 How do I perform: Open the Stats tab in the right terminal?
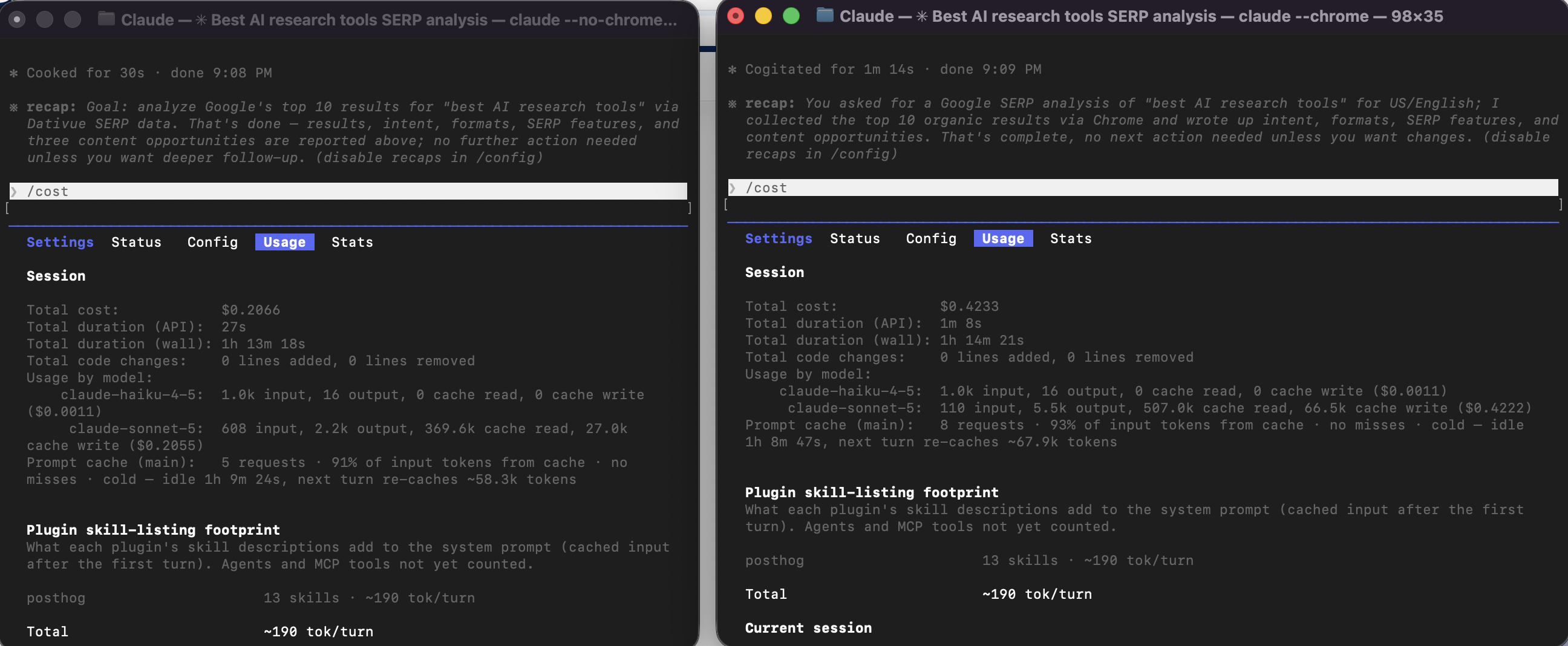1070,238
